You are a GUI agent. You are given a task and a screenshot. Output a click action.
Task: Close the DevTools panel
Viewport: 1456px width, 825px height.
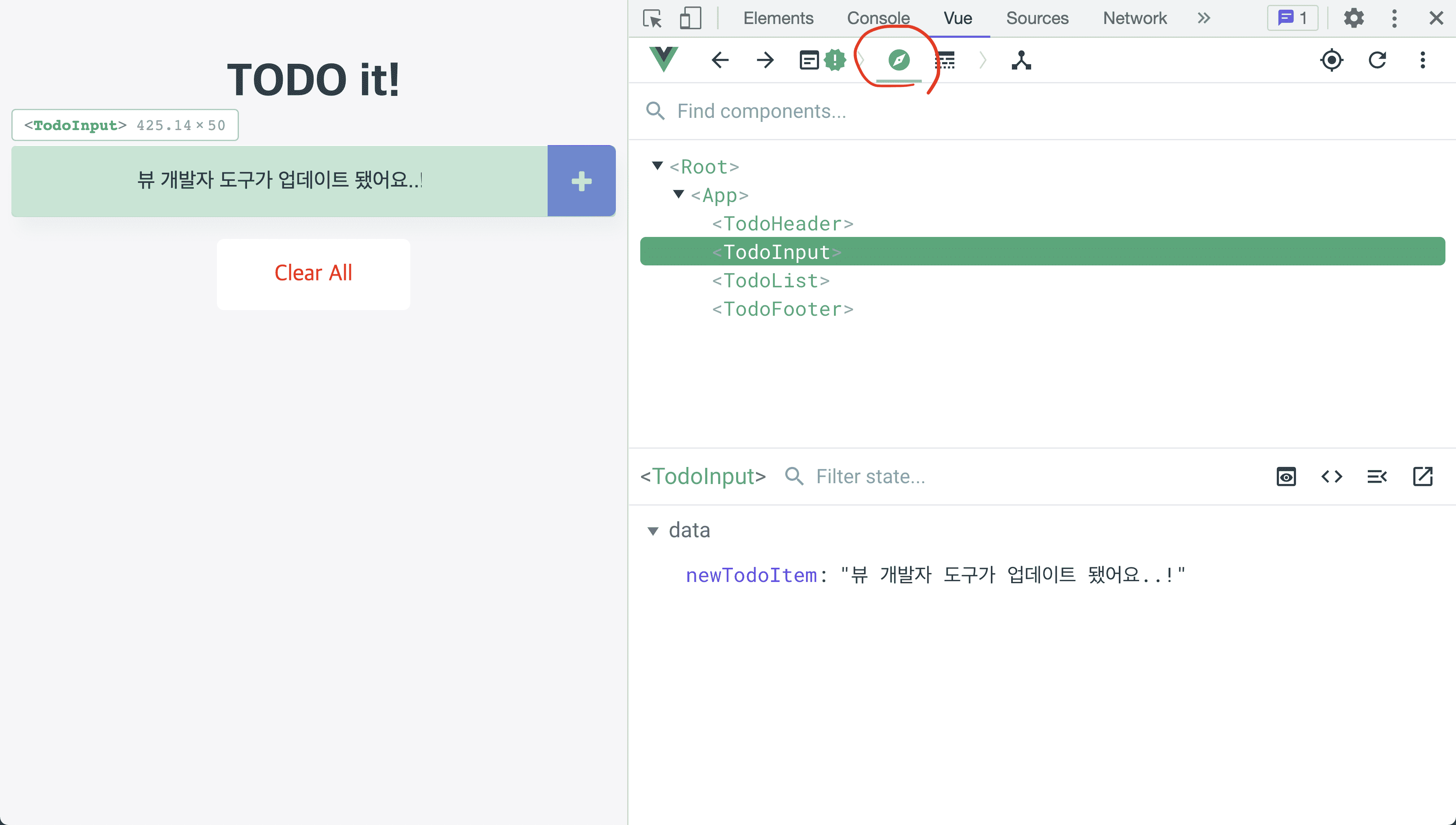(1436, 18)
